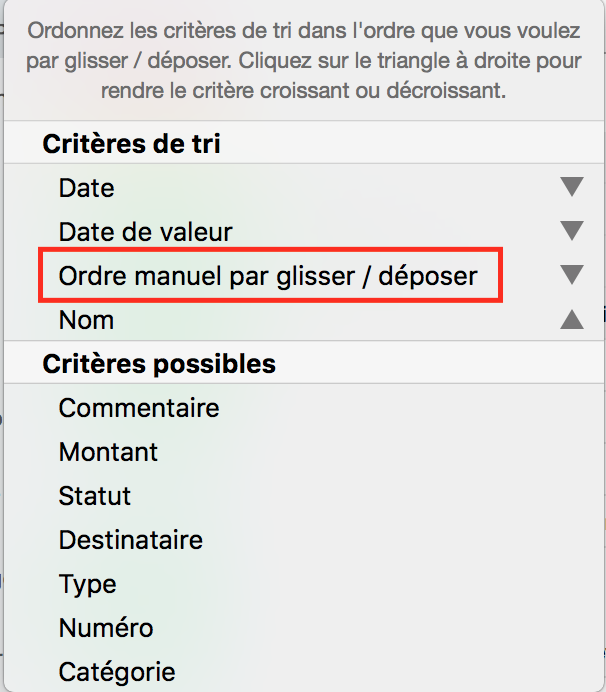This screenshot has width=606, height=692.
Task: Choose Montant from possible criteria
Action: tap(109, 452)
